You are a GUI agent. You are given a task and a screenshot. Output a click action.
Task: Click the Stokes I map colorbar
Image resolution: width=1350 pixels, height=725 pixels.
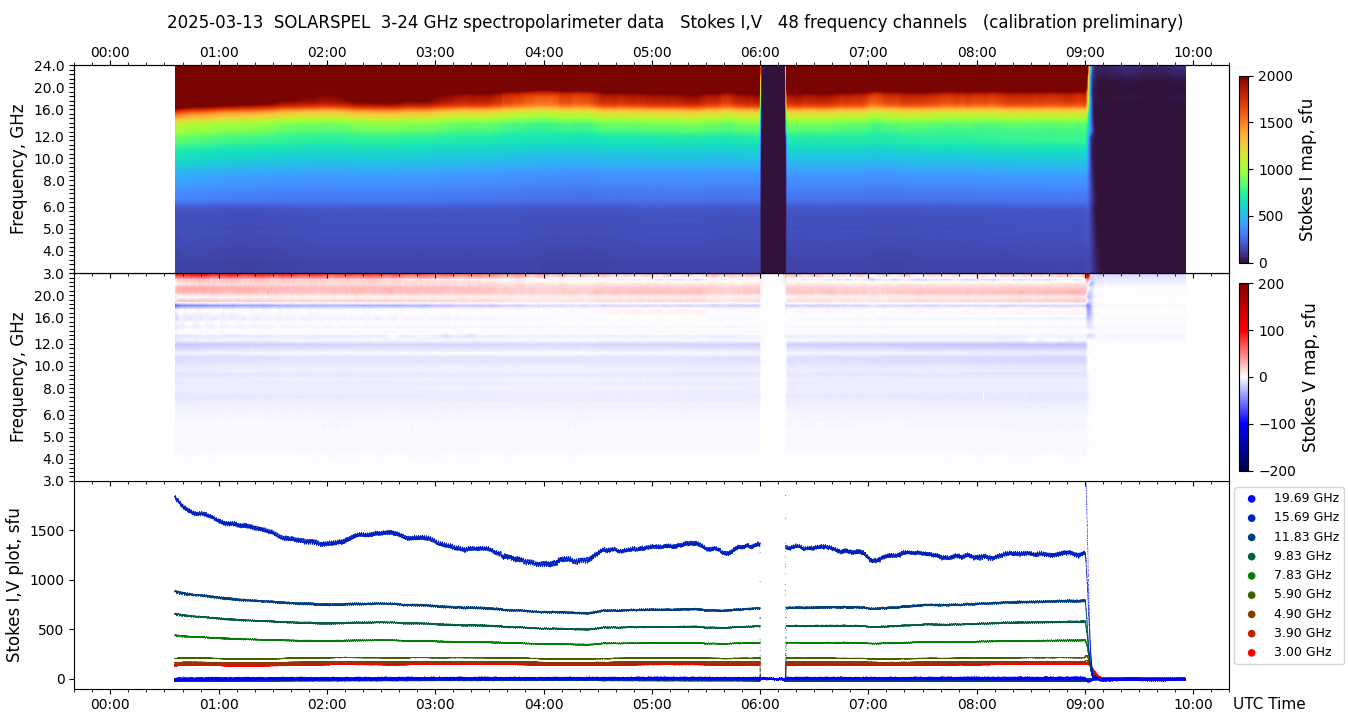point(1244,169)
